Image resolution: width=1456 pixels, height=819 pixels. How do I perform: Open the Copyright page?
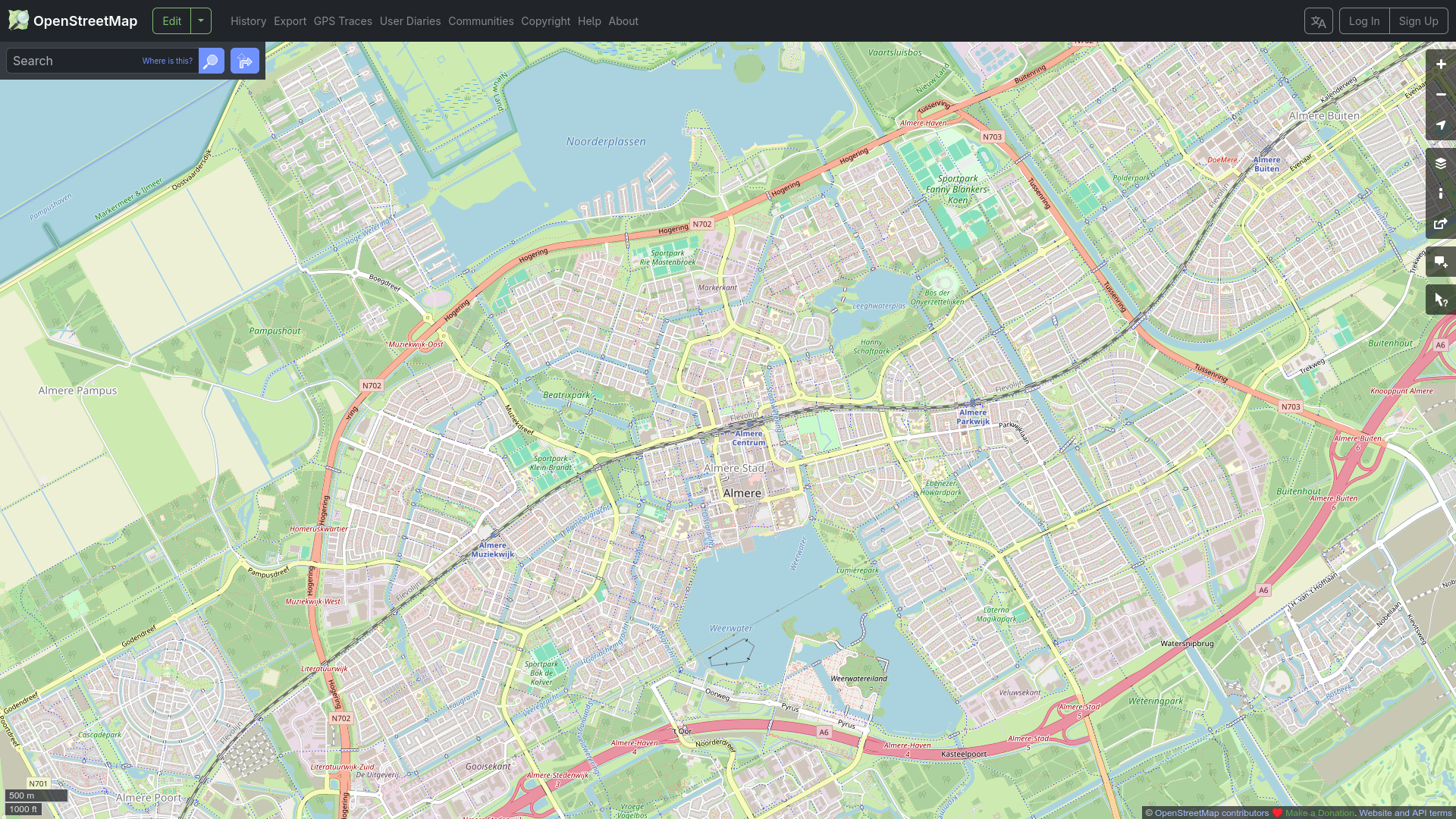tap(545, 21)
